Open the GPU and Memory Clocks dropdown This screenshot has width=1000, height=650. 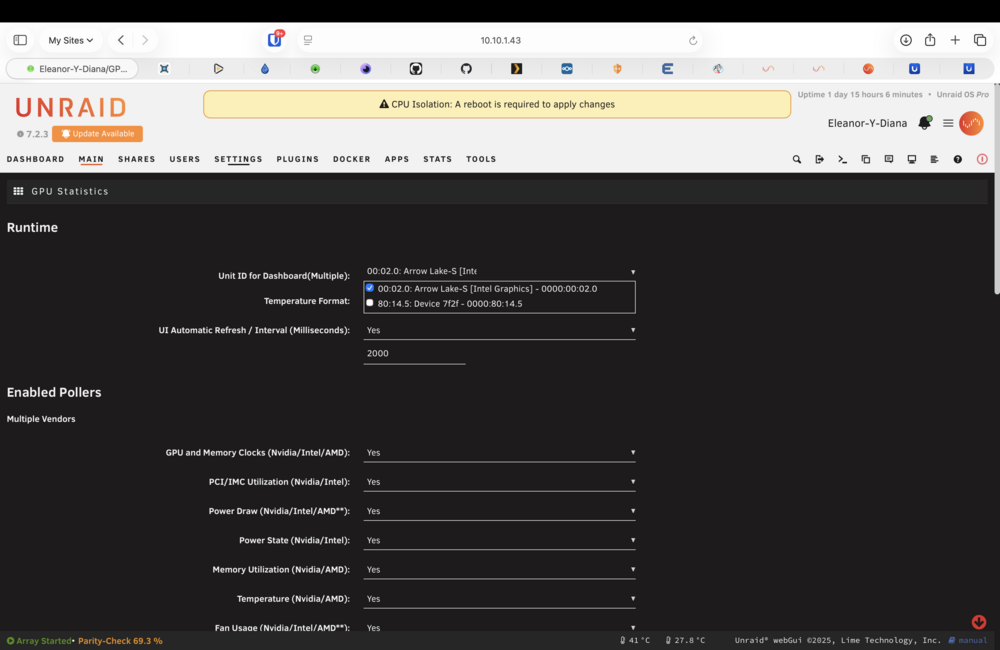[499, 452]
